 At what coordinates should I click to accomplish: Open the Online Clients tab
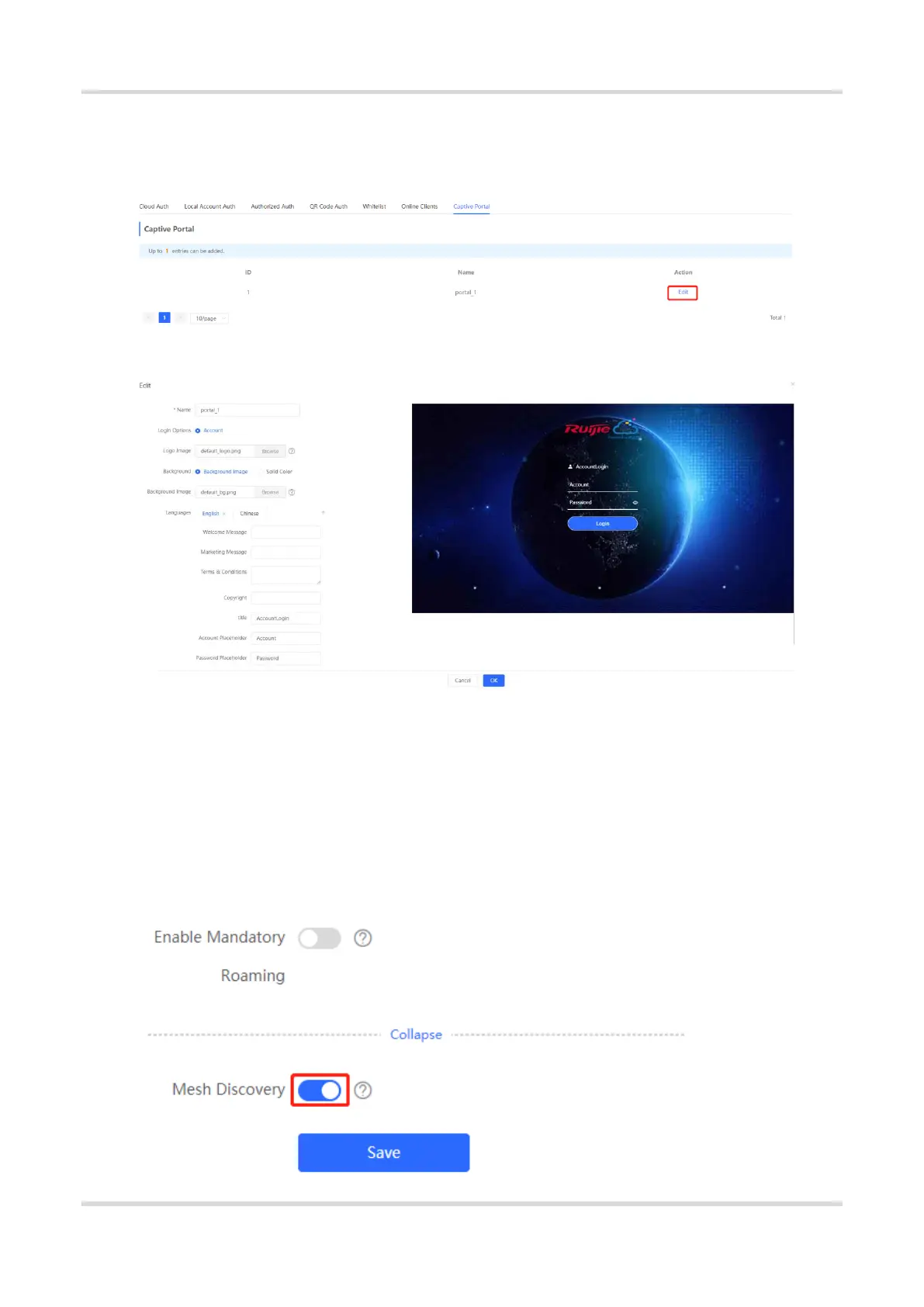coord(419,206)
